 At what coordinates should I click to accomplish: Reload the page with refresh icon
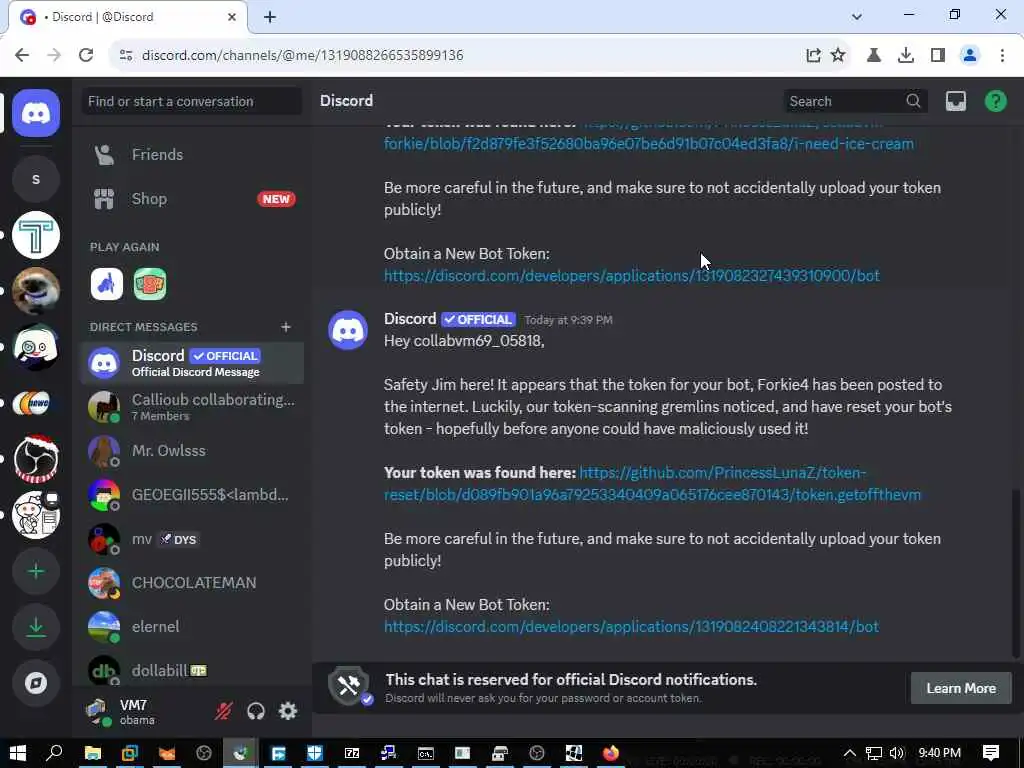86,56
